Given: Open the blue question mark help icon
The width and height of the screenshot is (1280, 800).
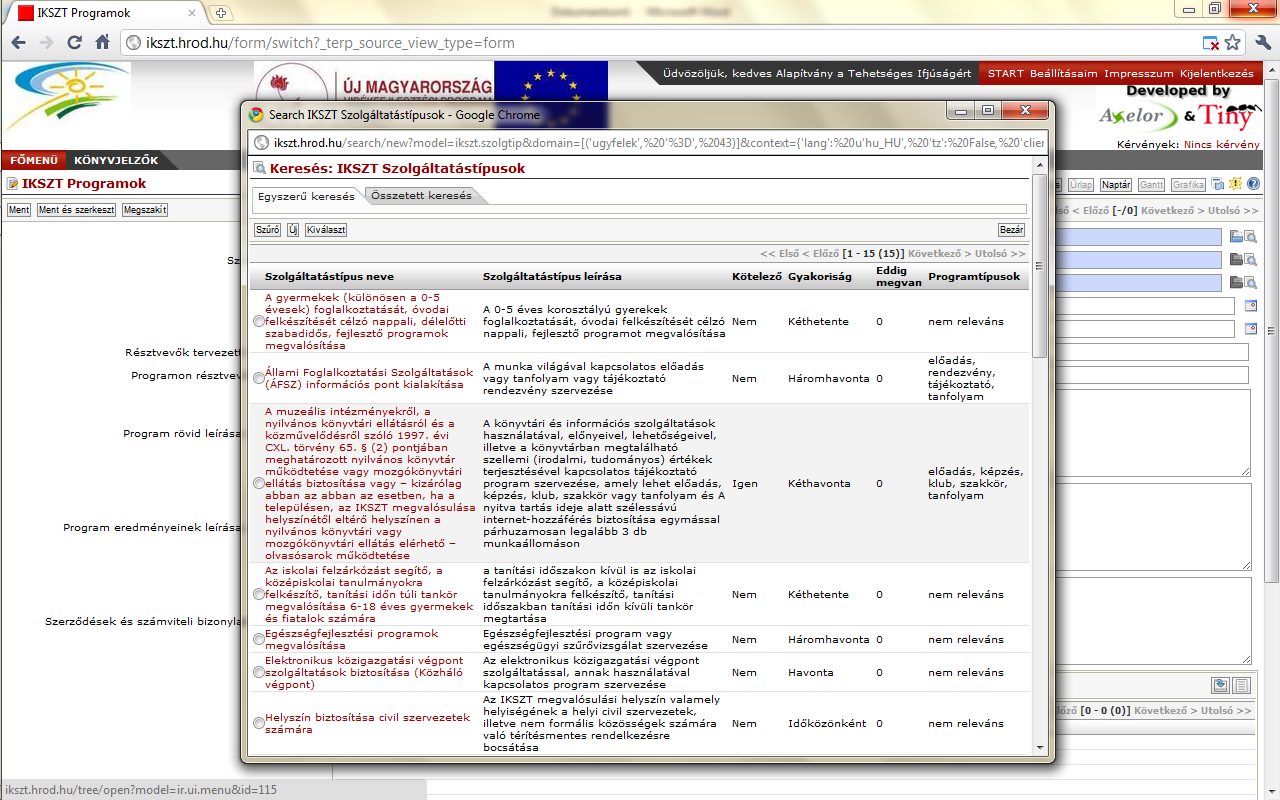Looking at the screenshot, I should (1253, 184).
